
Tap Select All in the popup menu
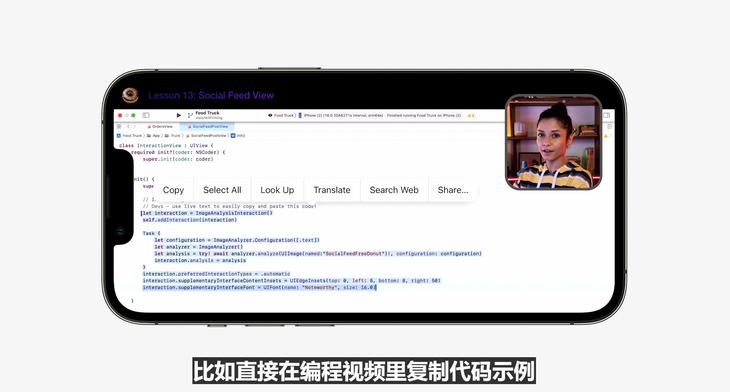click(x=222, y=190)
